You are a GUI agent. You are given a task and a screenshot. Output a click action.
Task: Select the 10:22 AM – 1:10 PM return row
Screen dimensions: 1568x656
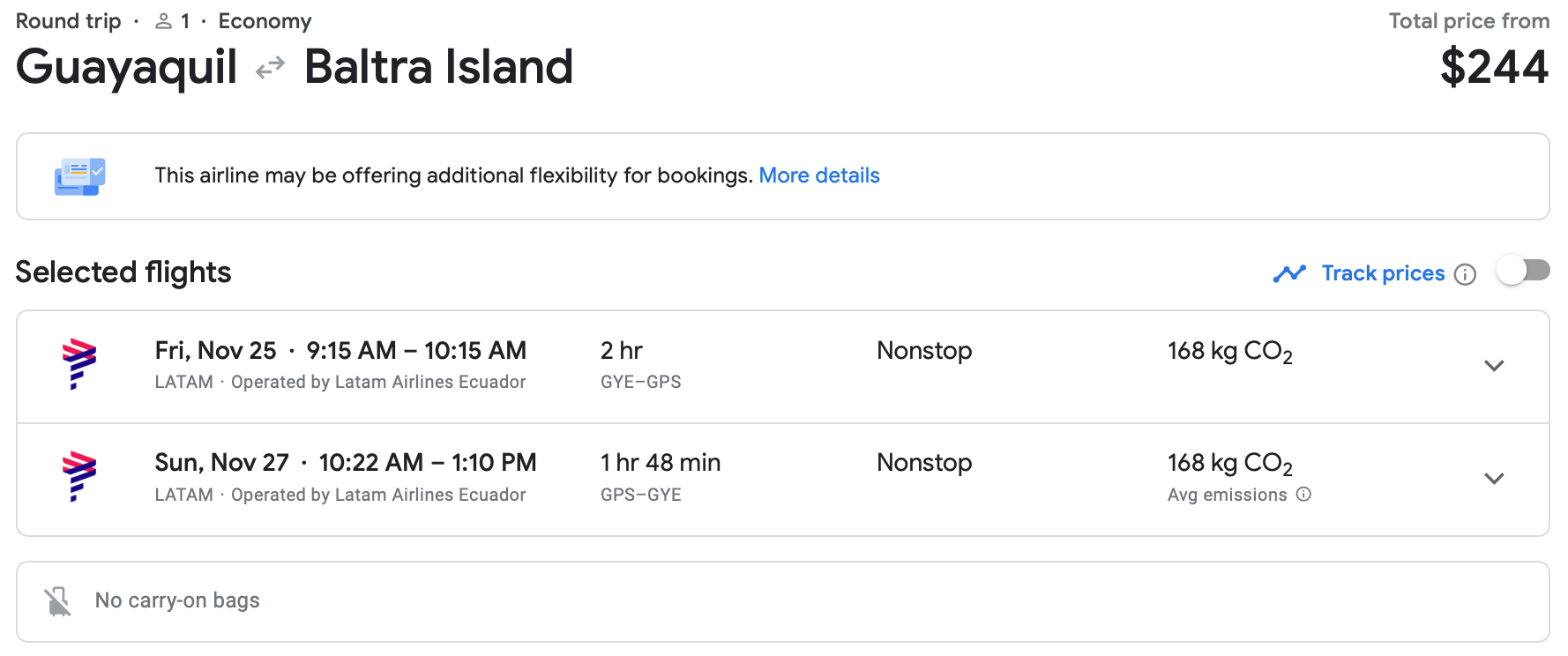(x=428, y=463)
